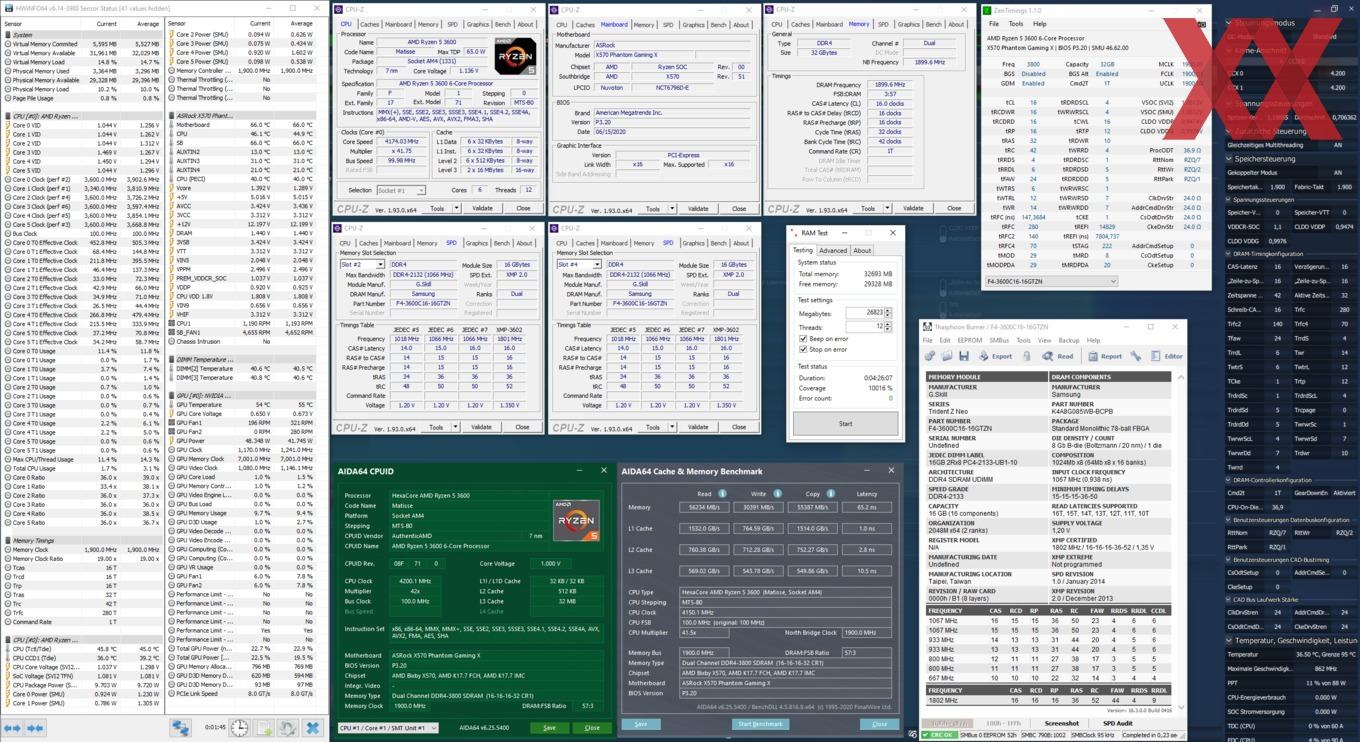Viewport: 1360px width, 742px height.
Task: Click the info icon beside Read in AIDA64 benchmark
Action: click(x=722, y=494)
